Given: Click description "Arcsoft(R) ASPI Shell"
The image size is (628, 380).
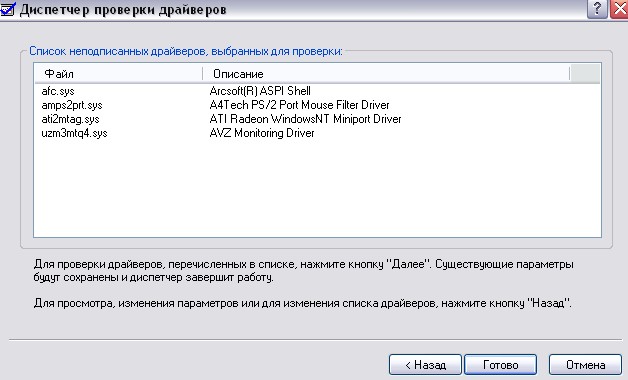Looking at the screenshot, I should pyautogui.click(x=260, y=91).
